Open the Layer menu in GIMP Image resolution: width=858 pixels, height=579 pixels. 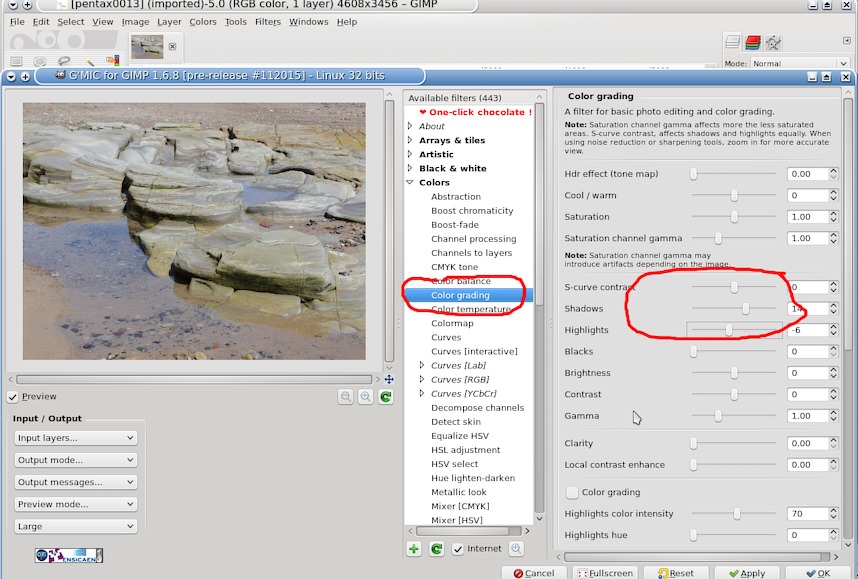pos(169,22)
